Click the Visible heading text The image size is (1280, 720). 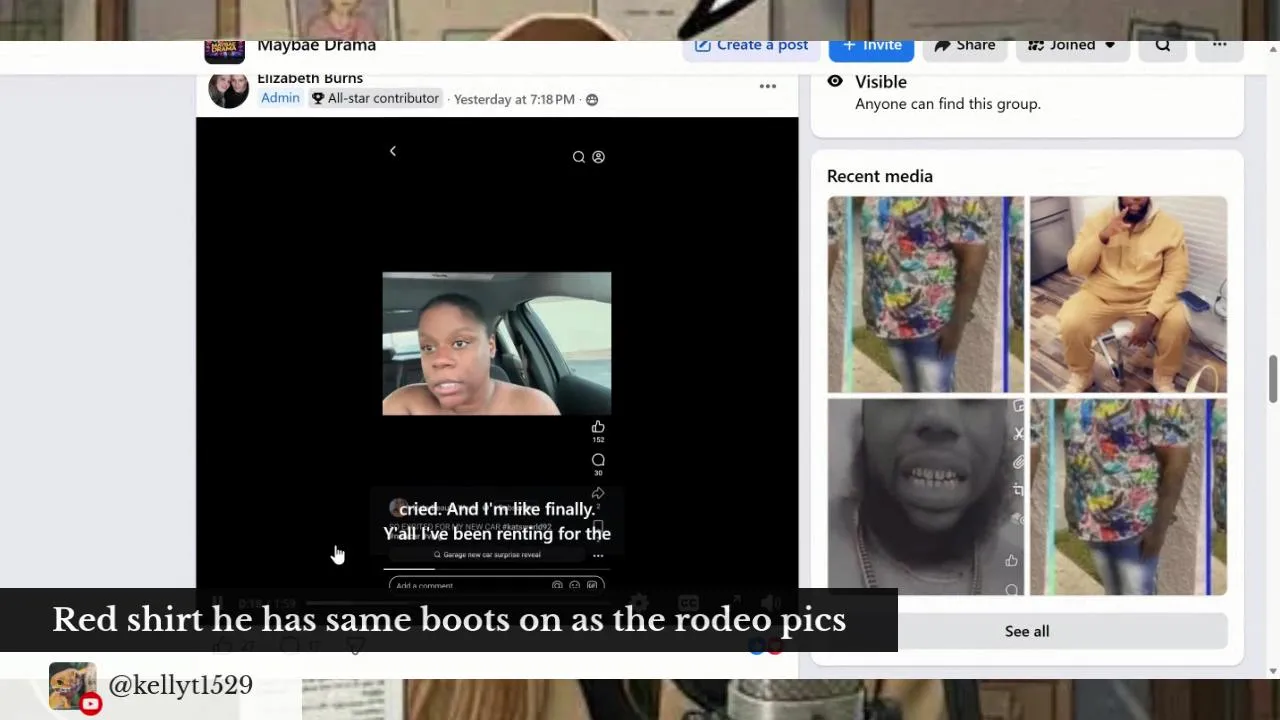(x=881, y=82)
